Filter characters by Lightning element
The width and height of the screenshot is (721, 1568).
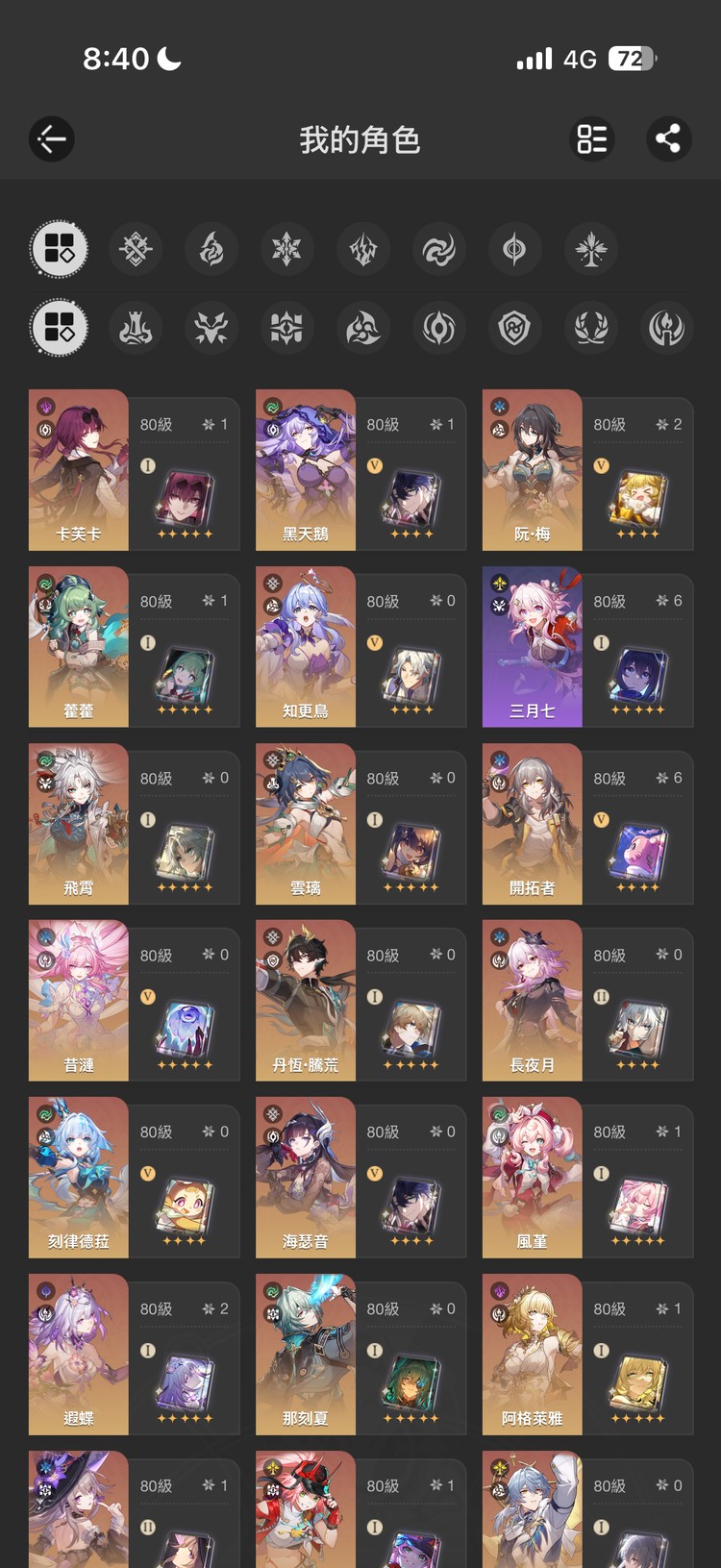pyautogui.click(x=362, y=250)
